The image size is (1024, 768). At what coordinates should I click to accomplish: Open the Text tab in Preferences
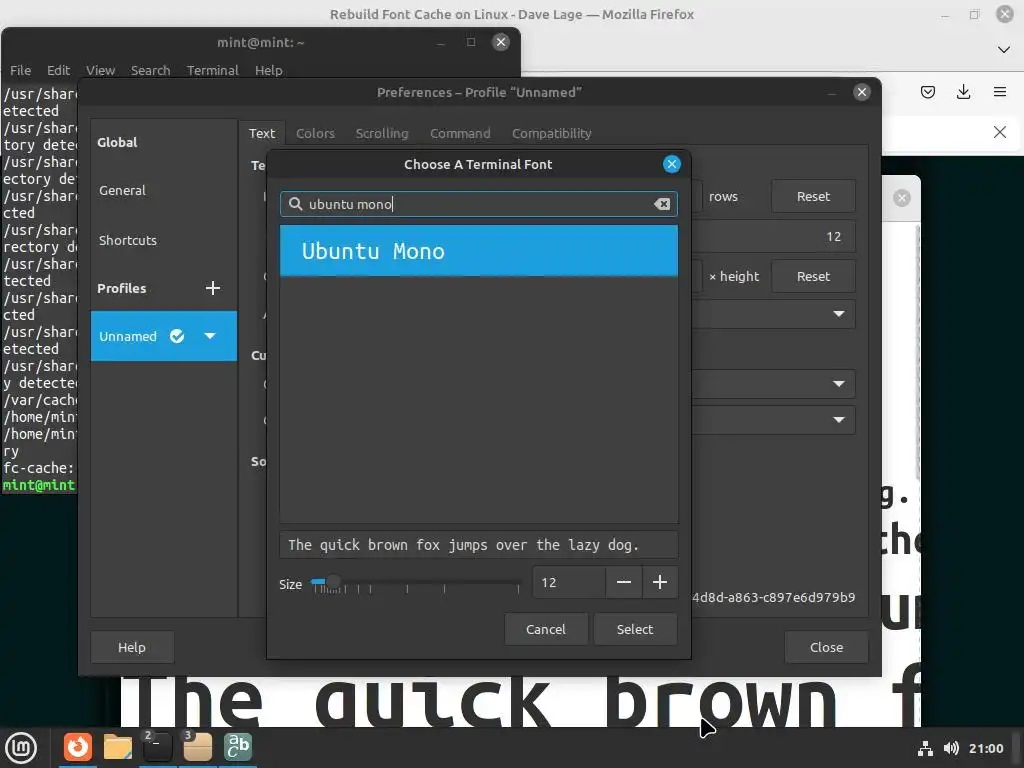[262, 133]
